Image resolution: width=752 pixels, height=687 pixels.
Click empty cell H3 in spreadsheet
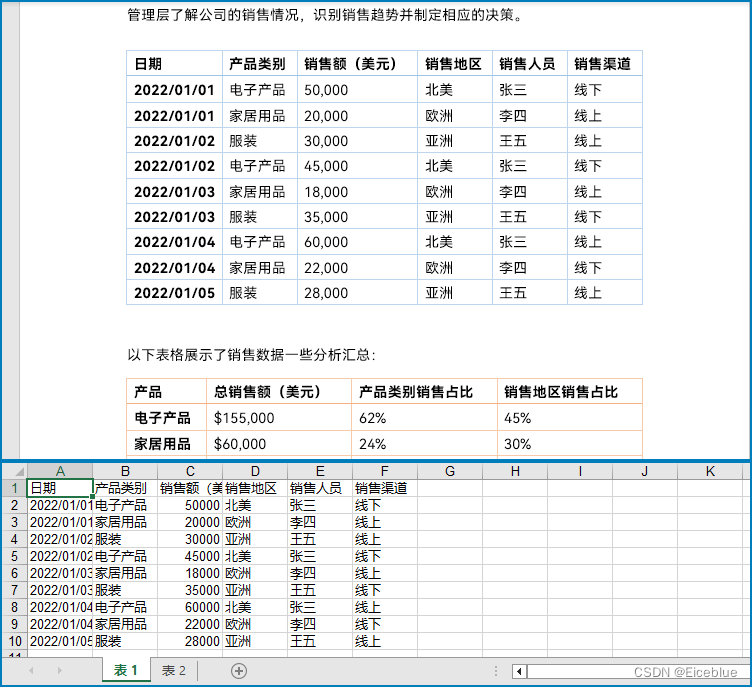515,522
